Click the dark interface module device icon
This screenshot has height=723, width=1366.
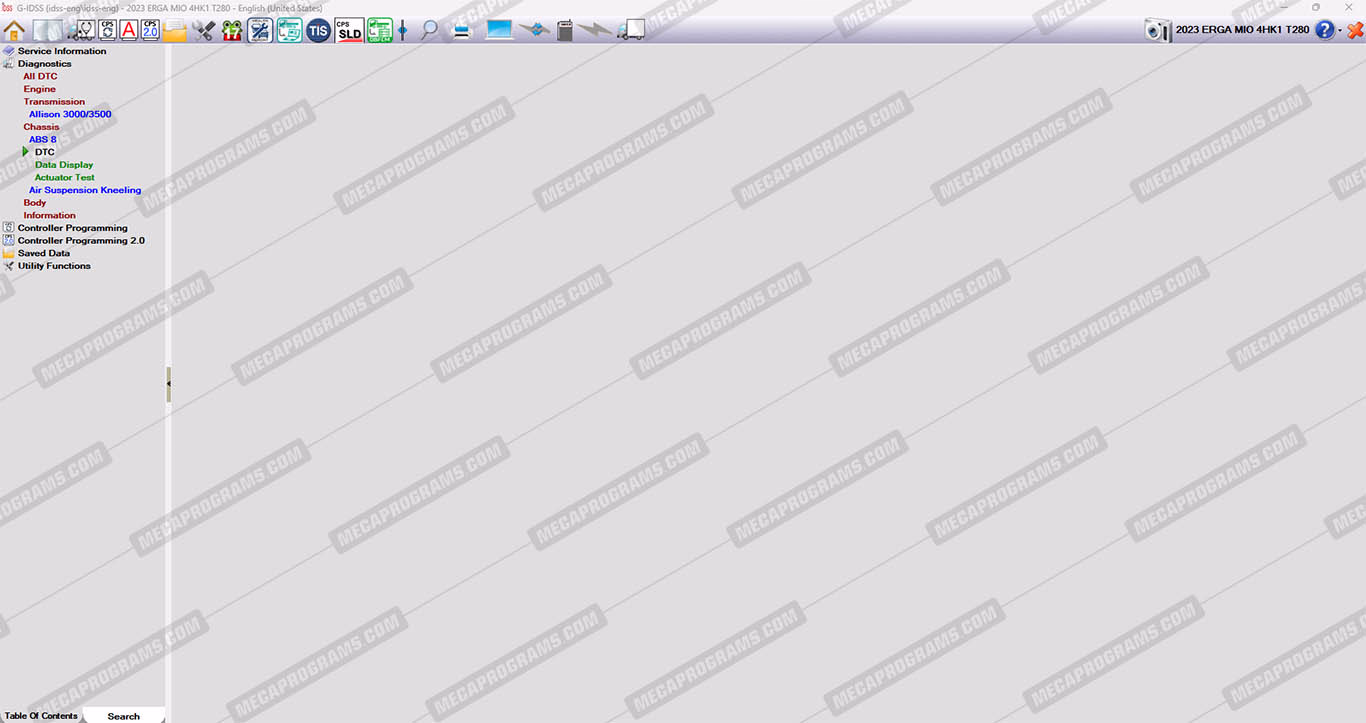click(565, 30)
